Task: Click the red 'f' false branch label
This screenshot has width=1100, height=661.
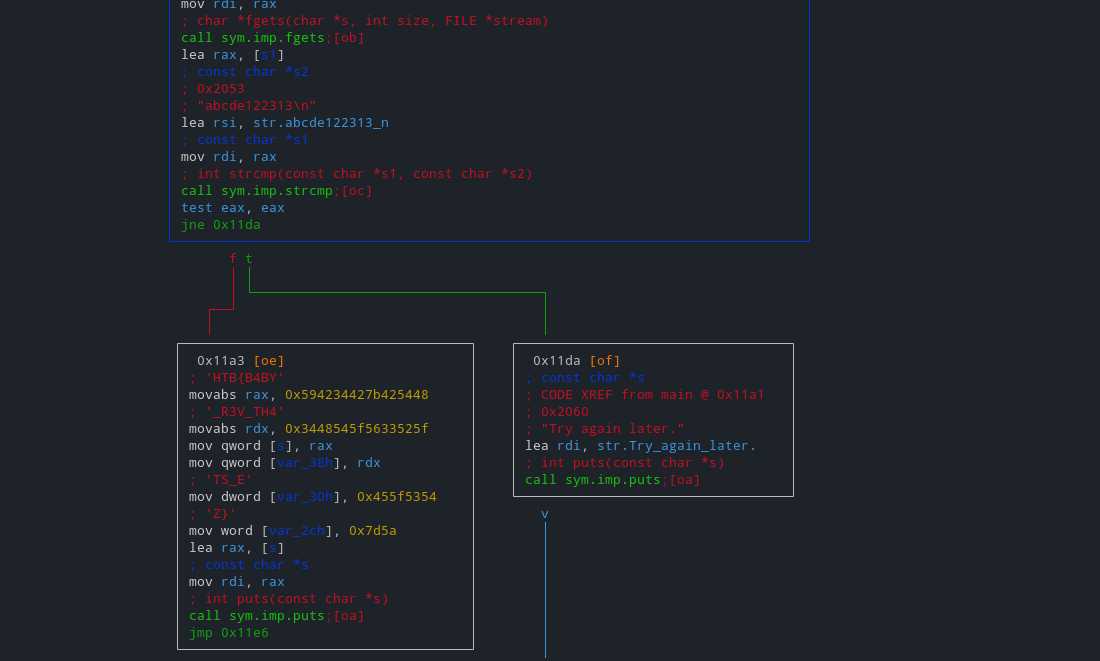Action: 233,259
